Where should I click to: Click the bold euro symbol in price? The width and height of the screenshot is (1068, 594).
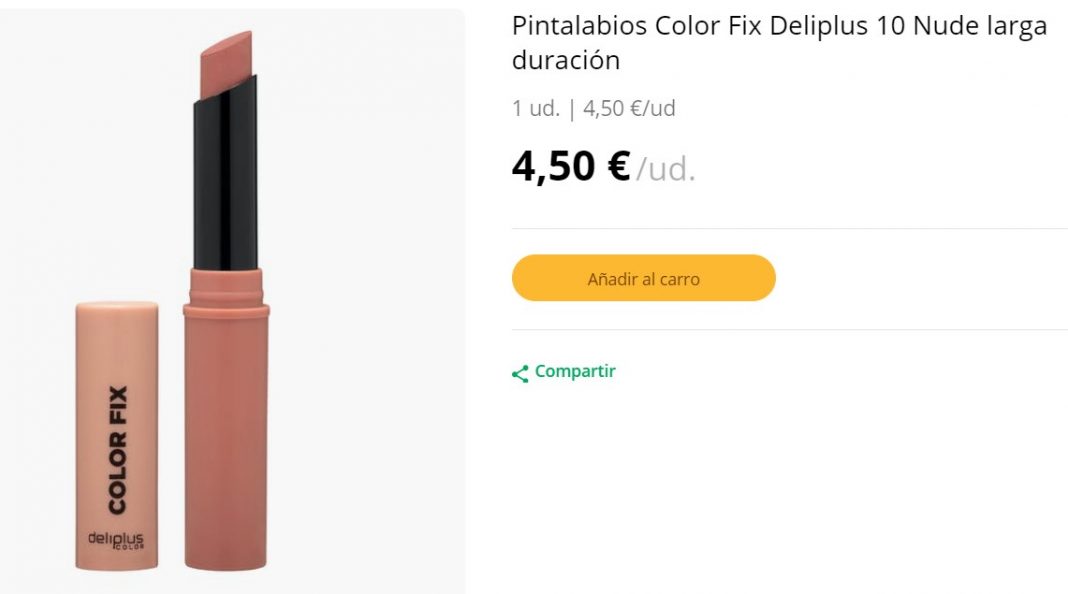618,166
